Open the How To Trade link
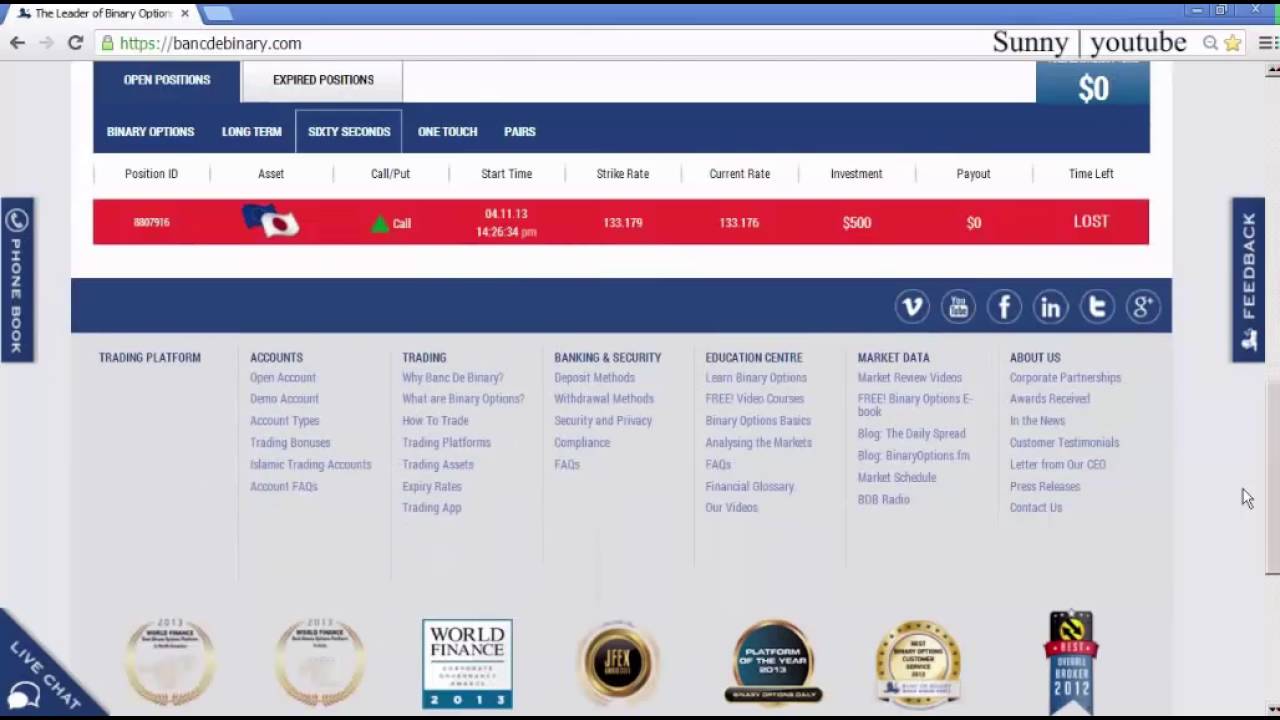Image resolution: width=1280 pixels, height=720 pixels. click(435, 420)
